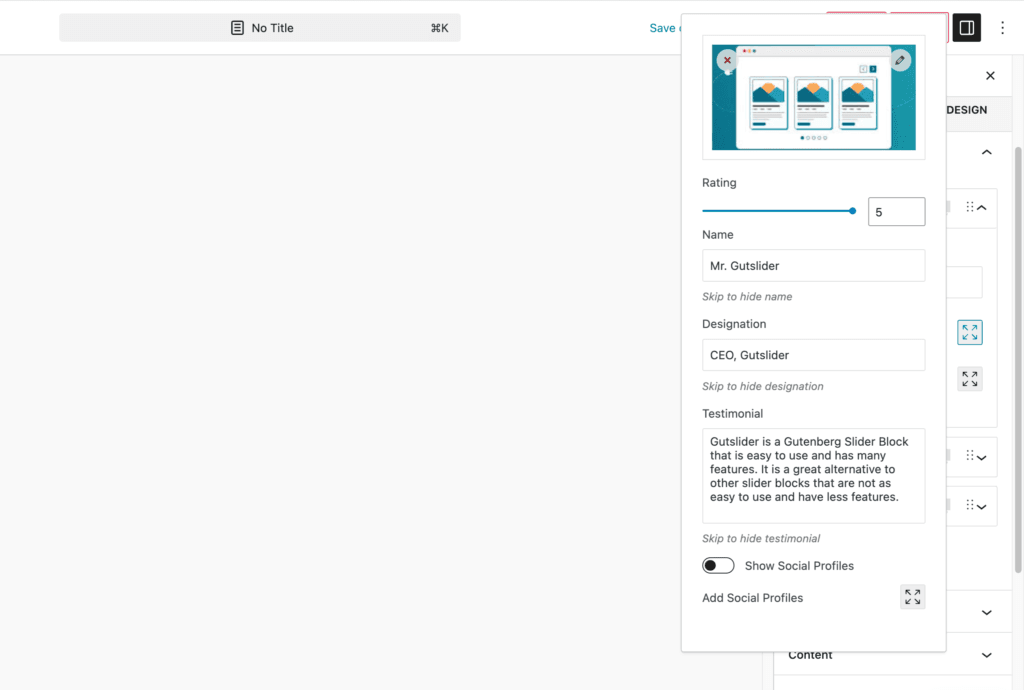Toggle Show Social Profiles switch
This screenshot has width=1024, height=690.
click(718, 565)
